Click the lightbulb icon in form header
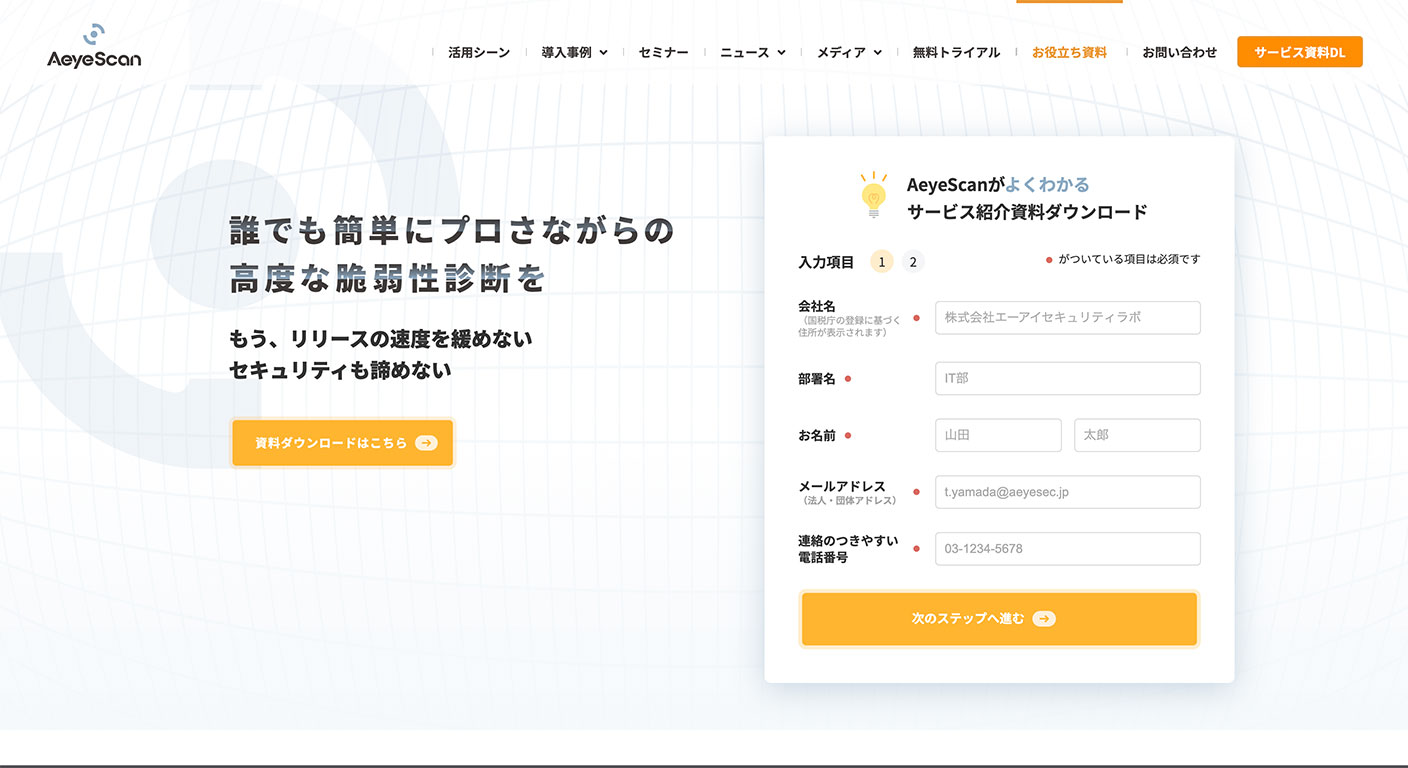This screenshot has height=768, width=1408. coord(873,195)
